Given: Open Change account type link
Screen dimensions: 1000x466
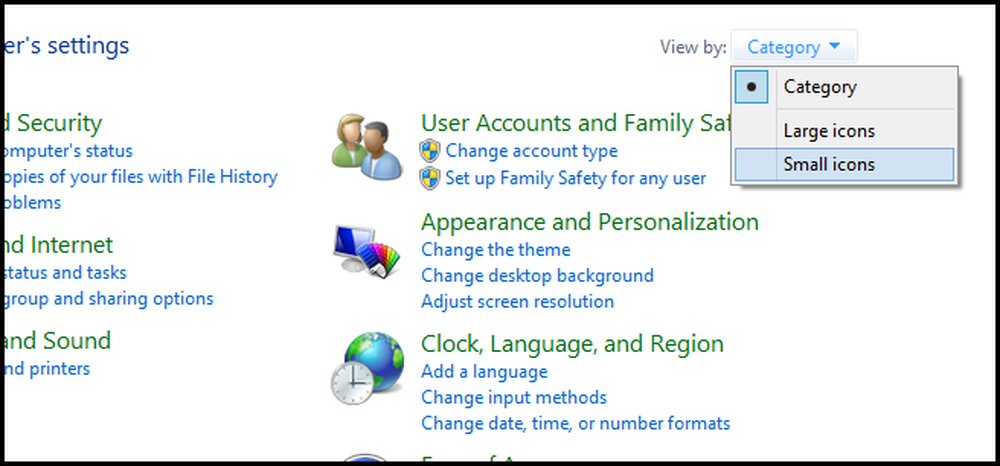Looking at the screenshot, I should coord(531,151).
